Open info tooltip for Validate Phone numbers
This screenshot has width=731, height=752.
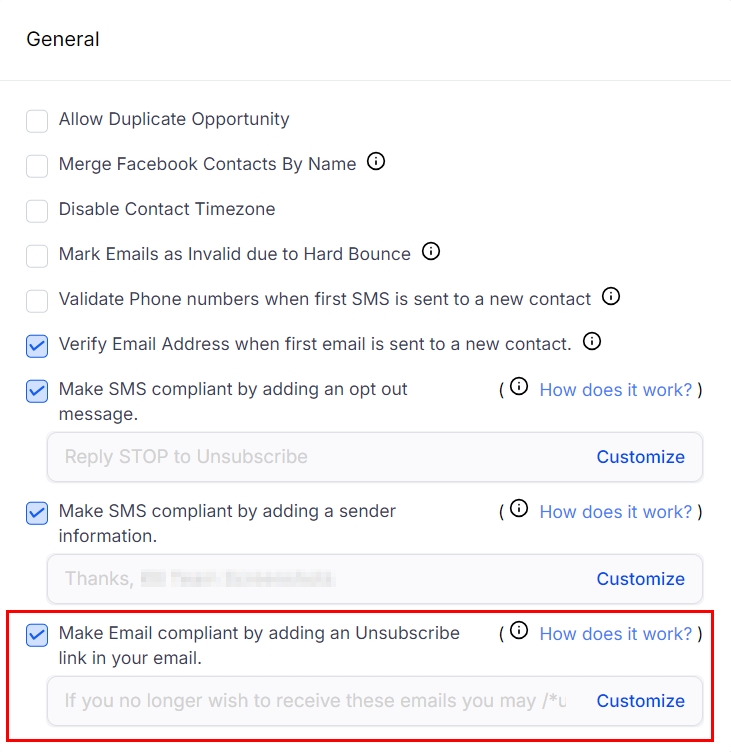tap(611, 297)
